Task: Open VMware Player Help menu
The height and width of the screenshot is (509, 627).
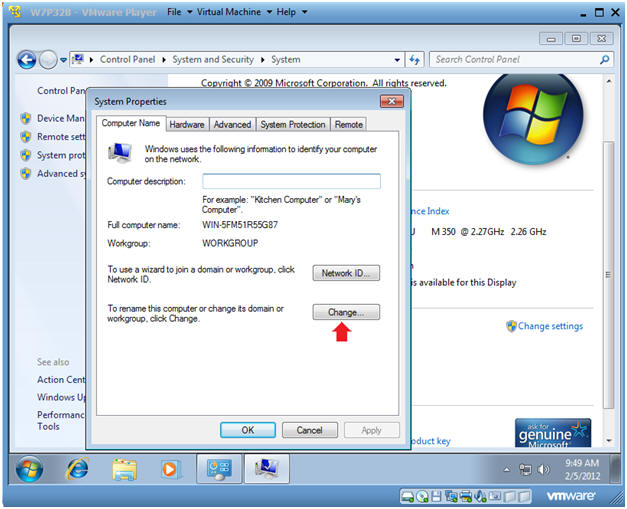Action: tap(292, 12)
